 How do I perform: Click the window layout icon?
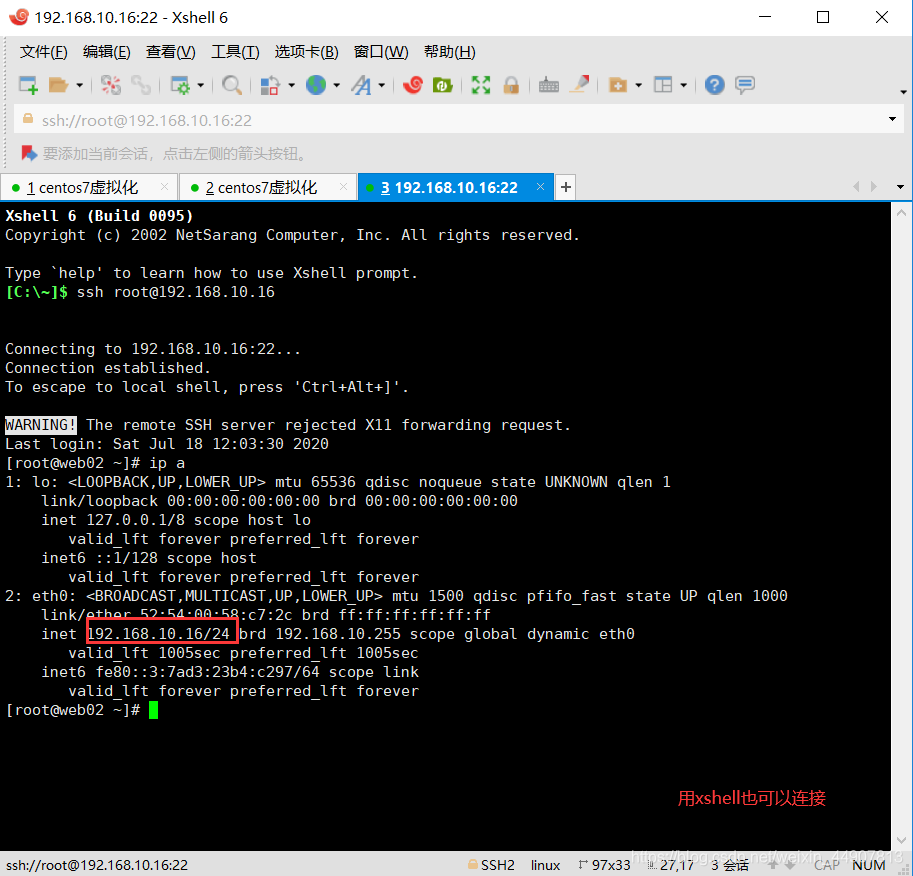click(663, 85)
